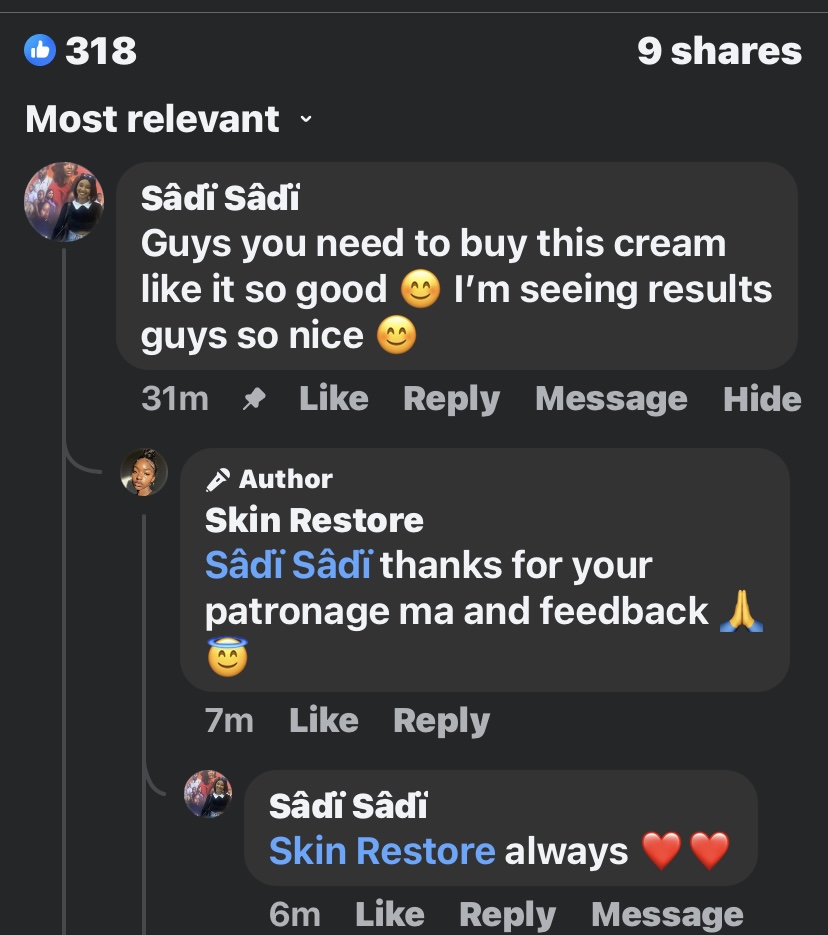Screen dimensions: 828x935
Task: View the 9 shares list
Action: [x=719, y=51]
